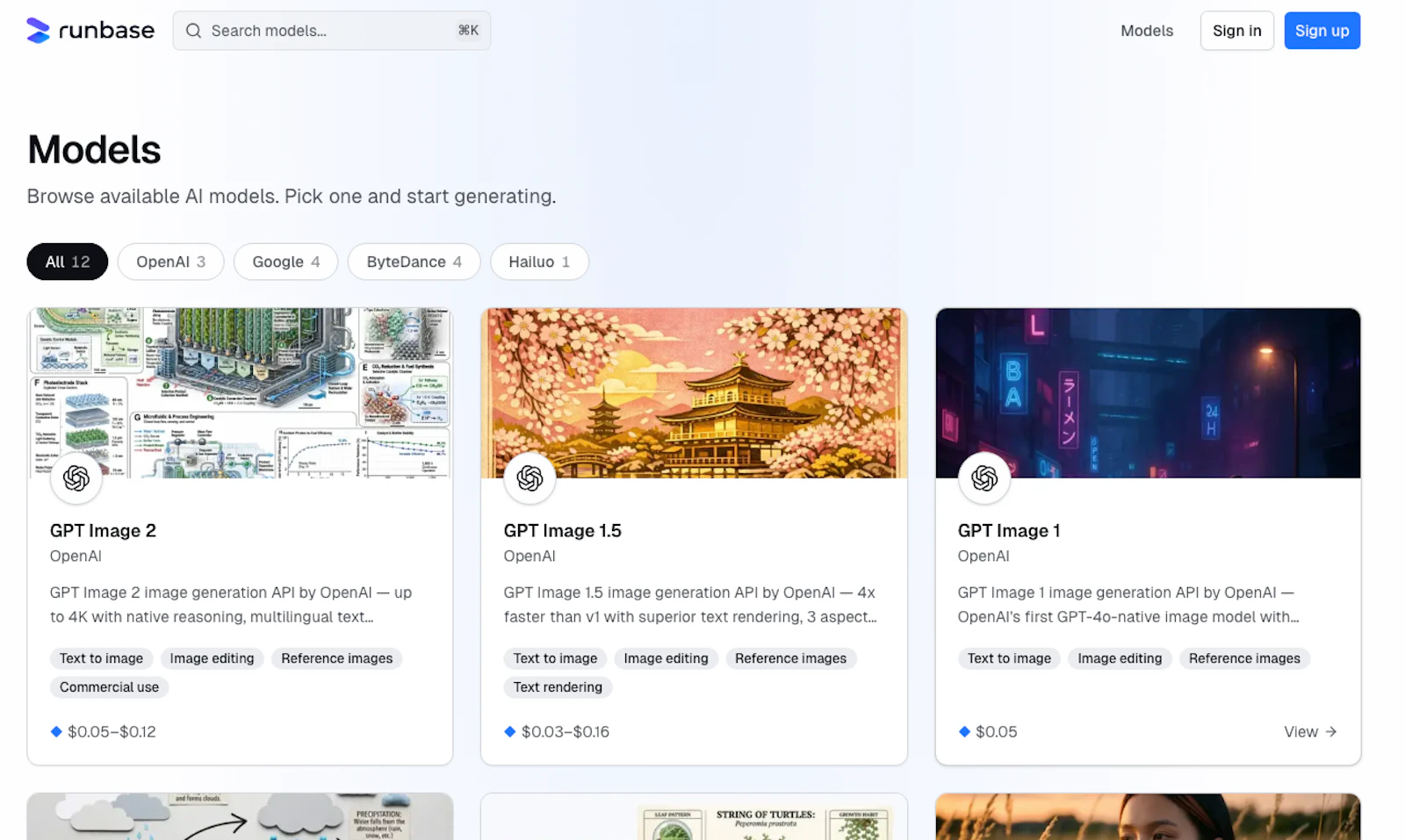Click the sunset portrait thumbnail
This screenshot has width=1405, height=840.
click(x=1148, y=816)
